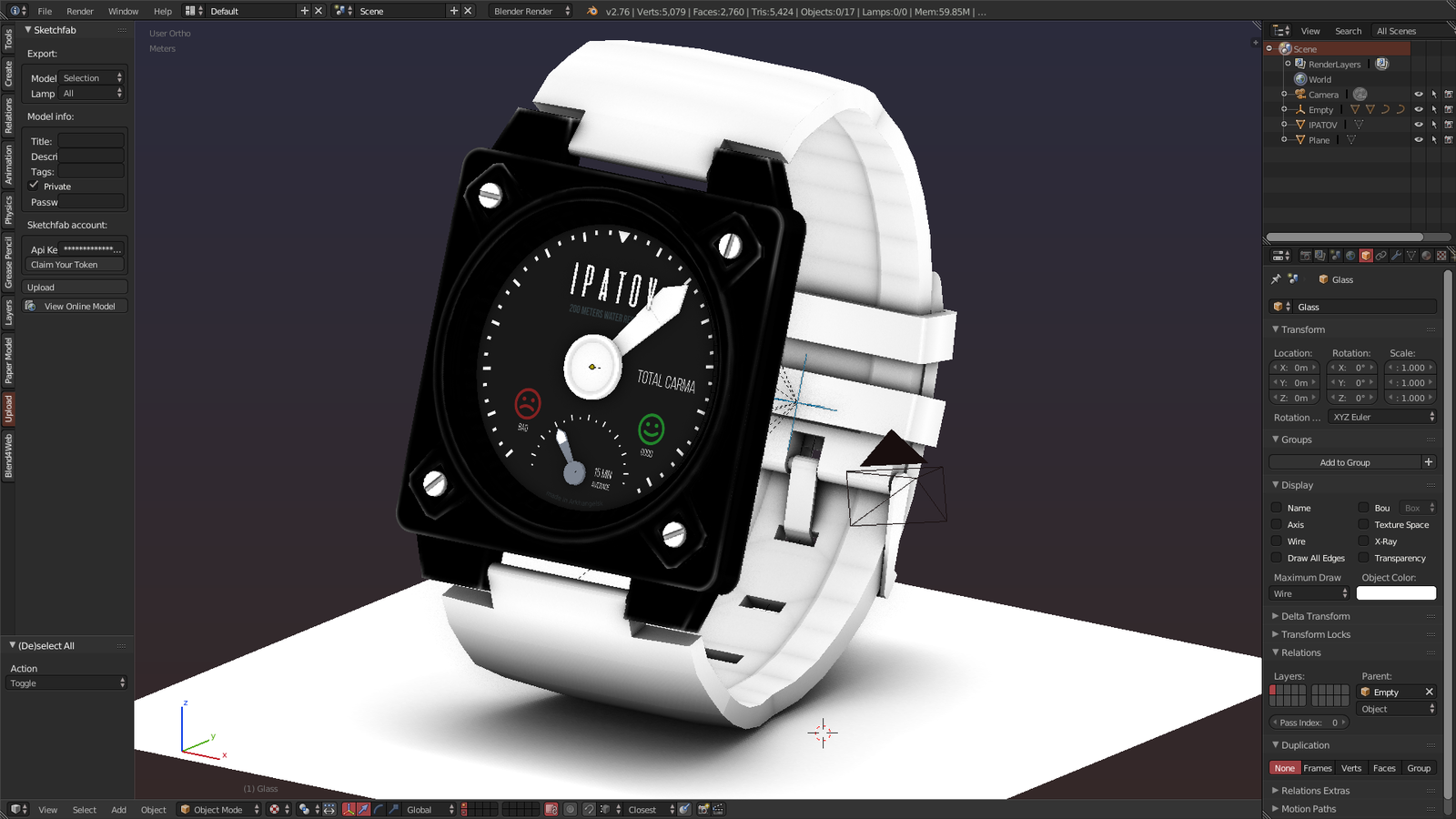Viewport: 1456px width, 819px height.
Task: Switch to the Paper Model sidebar tab
Action: 8,360
